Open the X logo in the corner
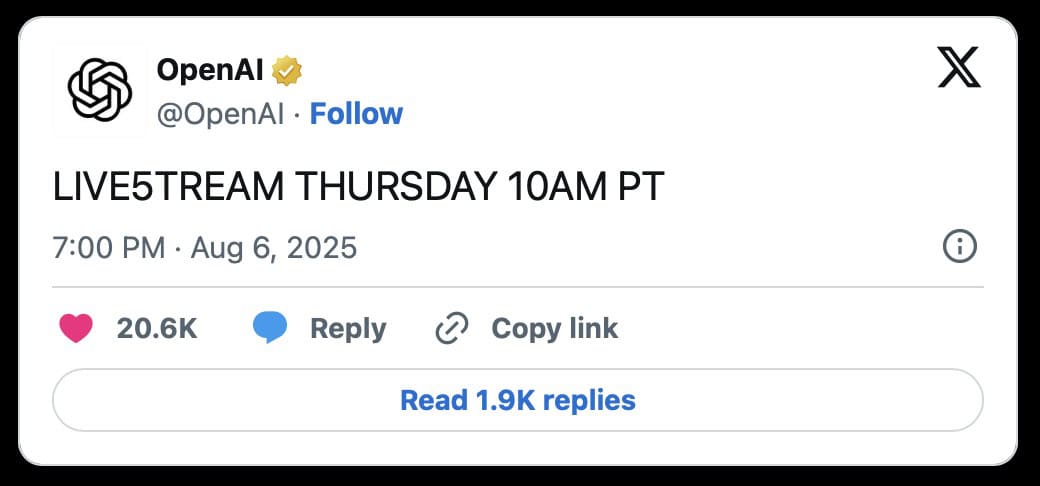1040x486 pixels. coord(958,67)
